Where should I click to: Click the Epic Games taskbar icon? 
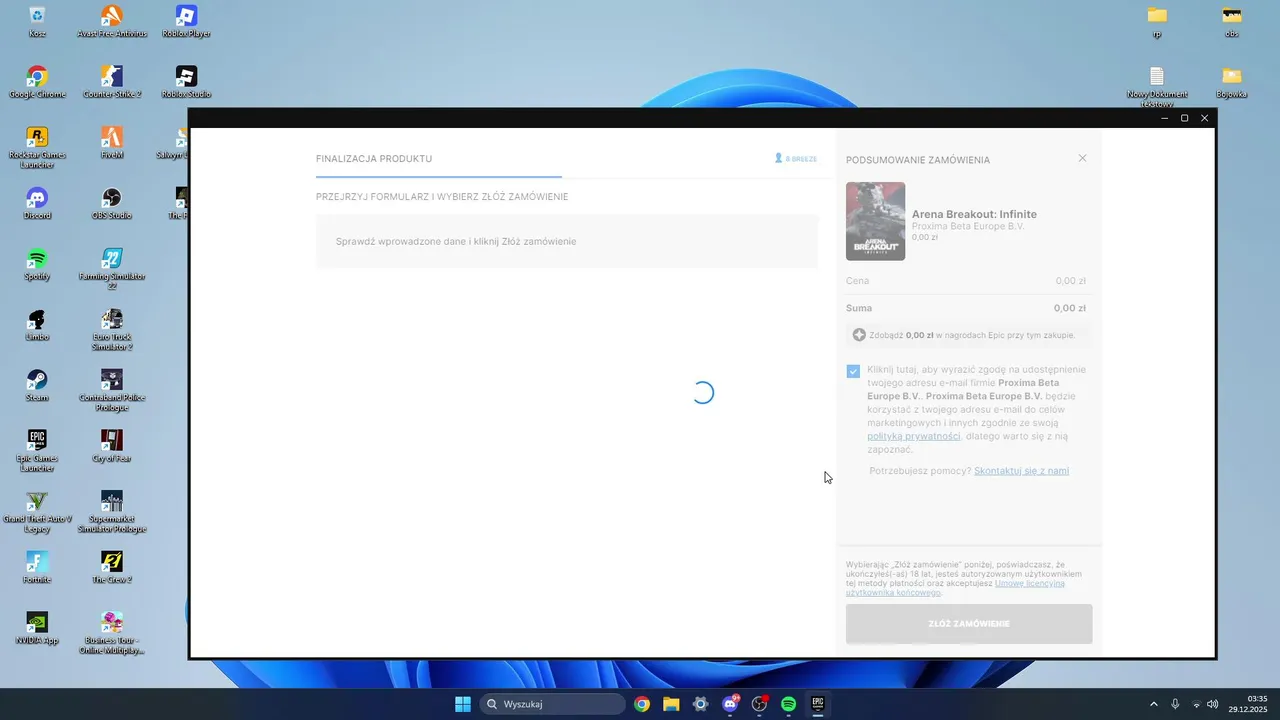[818, 704]
